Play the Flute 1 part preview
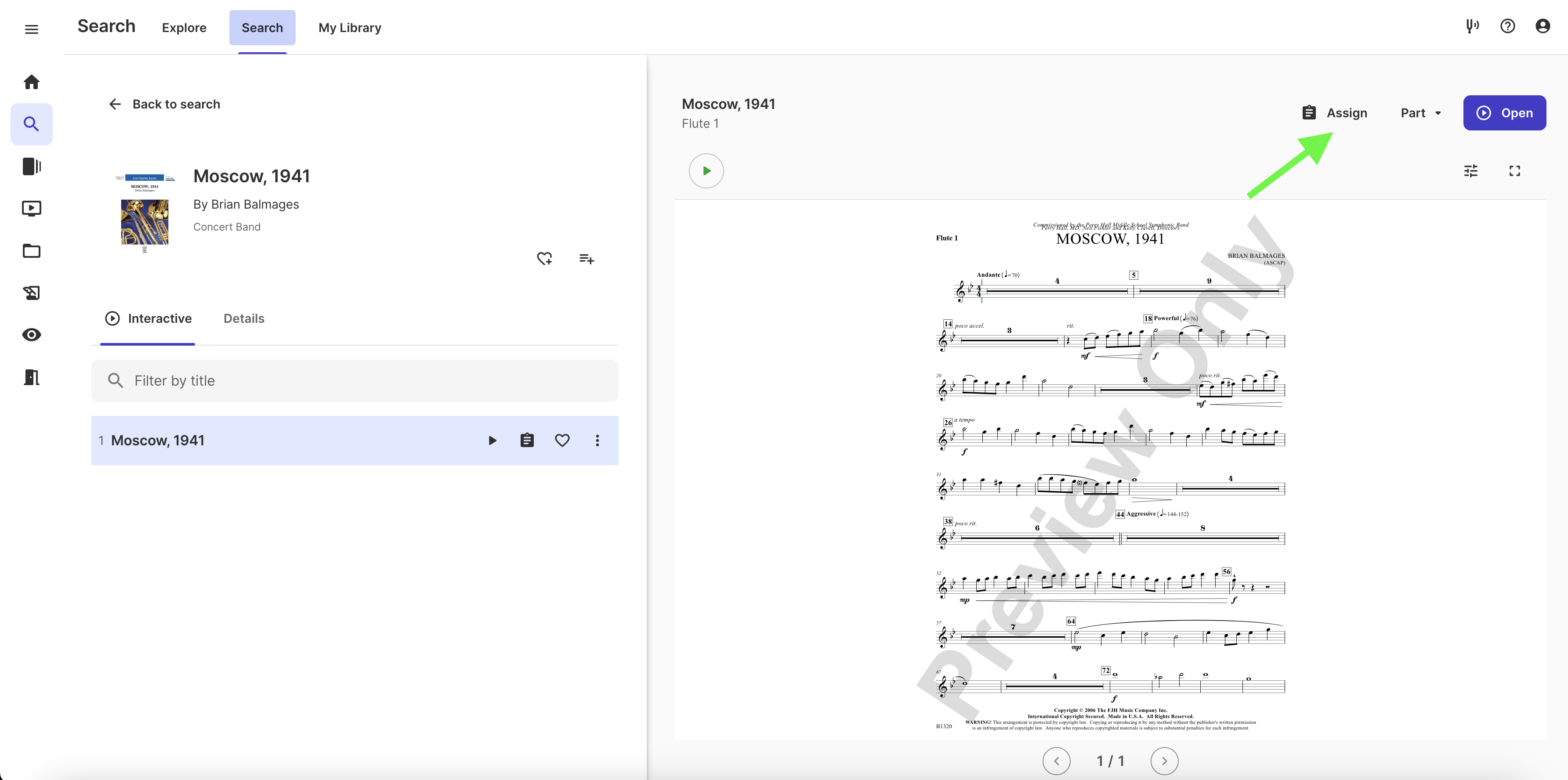This screenshot has width=1568, height=780. [x=706, y=171]
